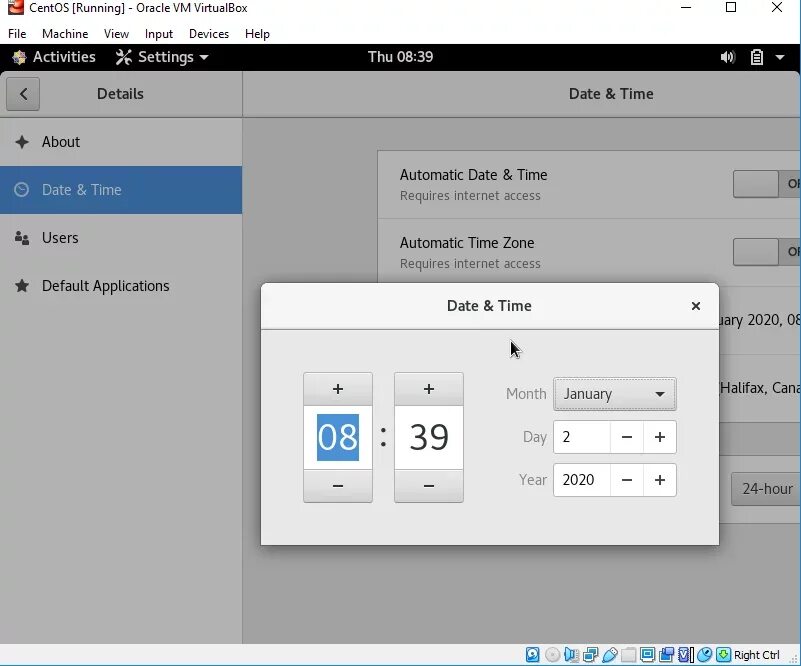Click the 24-hour time format button

[766, 489]
